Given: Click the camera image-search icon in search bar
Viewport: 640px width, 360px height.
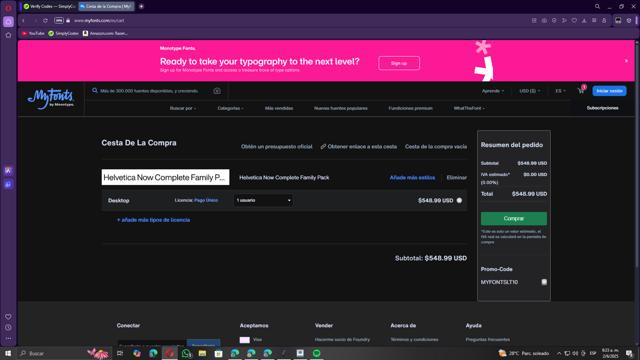Looking at the screenshot, I should [217, 91].
